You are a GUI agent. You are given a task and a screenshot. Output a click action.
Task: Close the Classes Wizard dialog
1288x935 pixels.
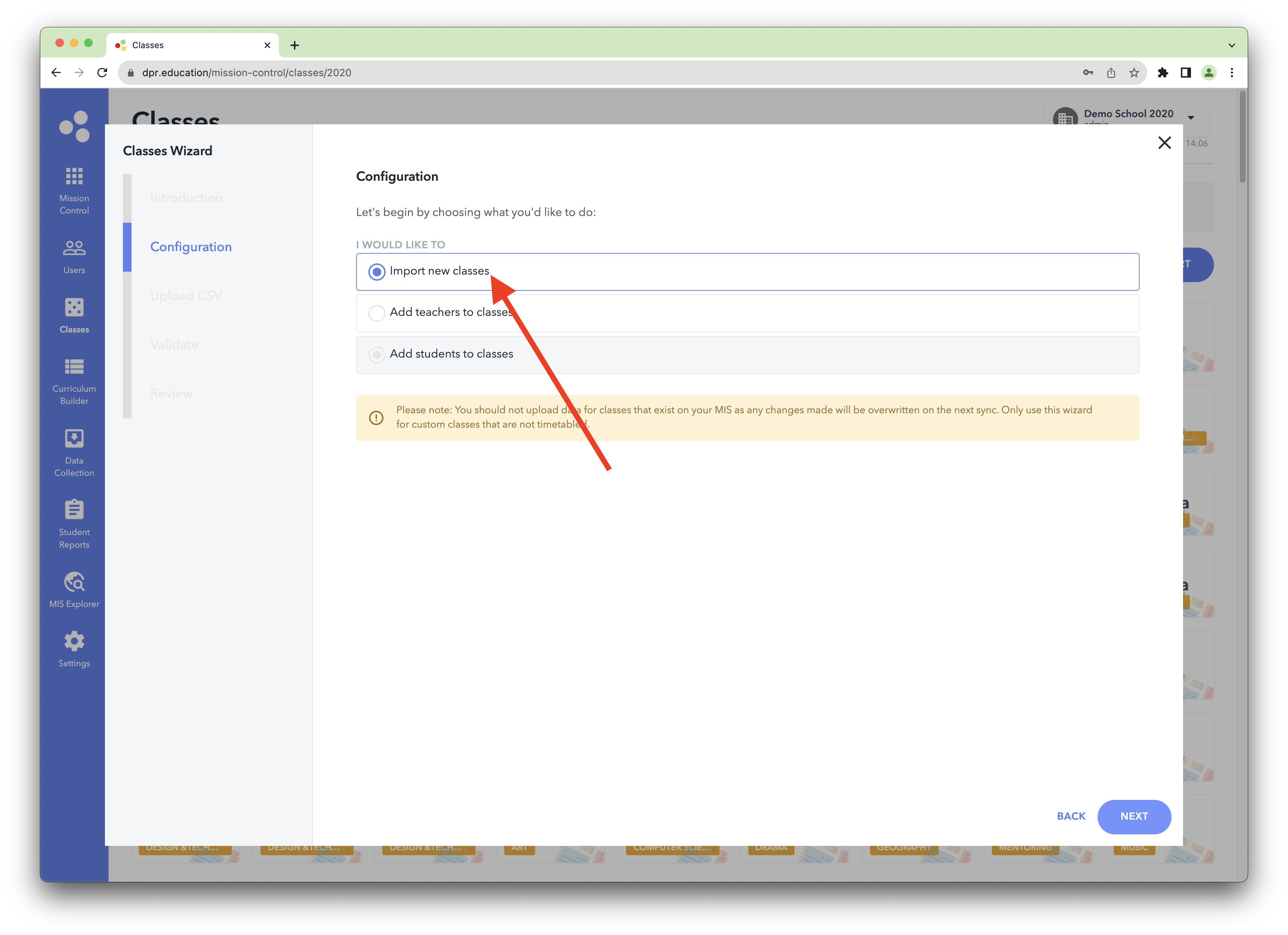tap(1164, 143)
